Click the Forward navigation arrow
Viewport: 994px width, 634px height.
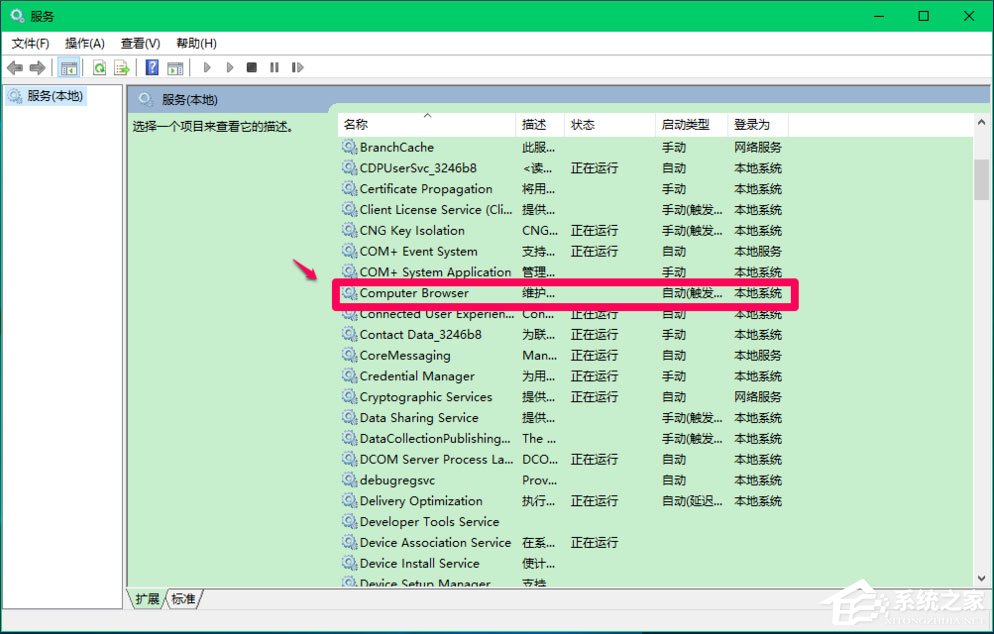(38, 67)
